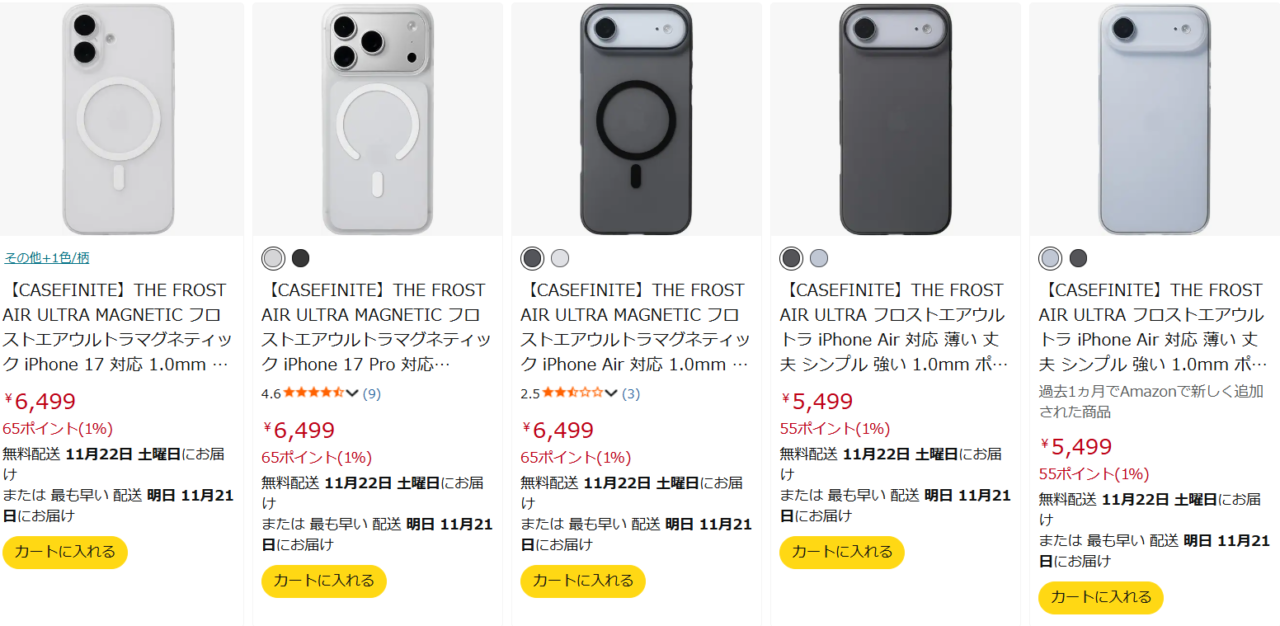Open the white iPhone 17 case product image
This screenshot has height=626, width=1280.
[x=120, y=118]
